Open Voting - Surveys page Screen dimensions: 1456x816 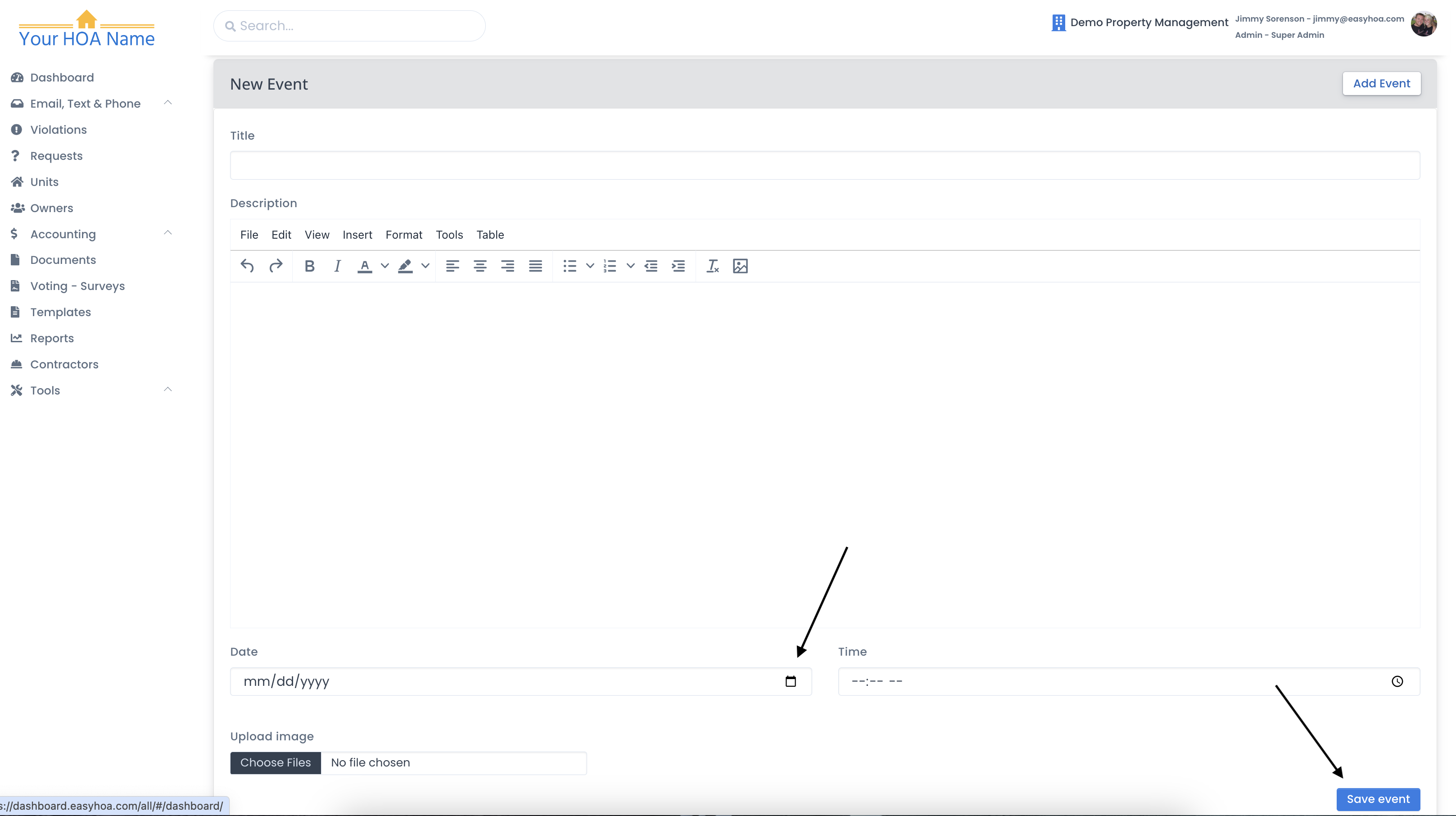coord(77,286)
